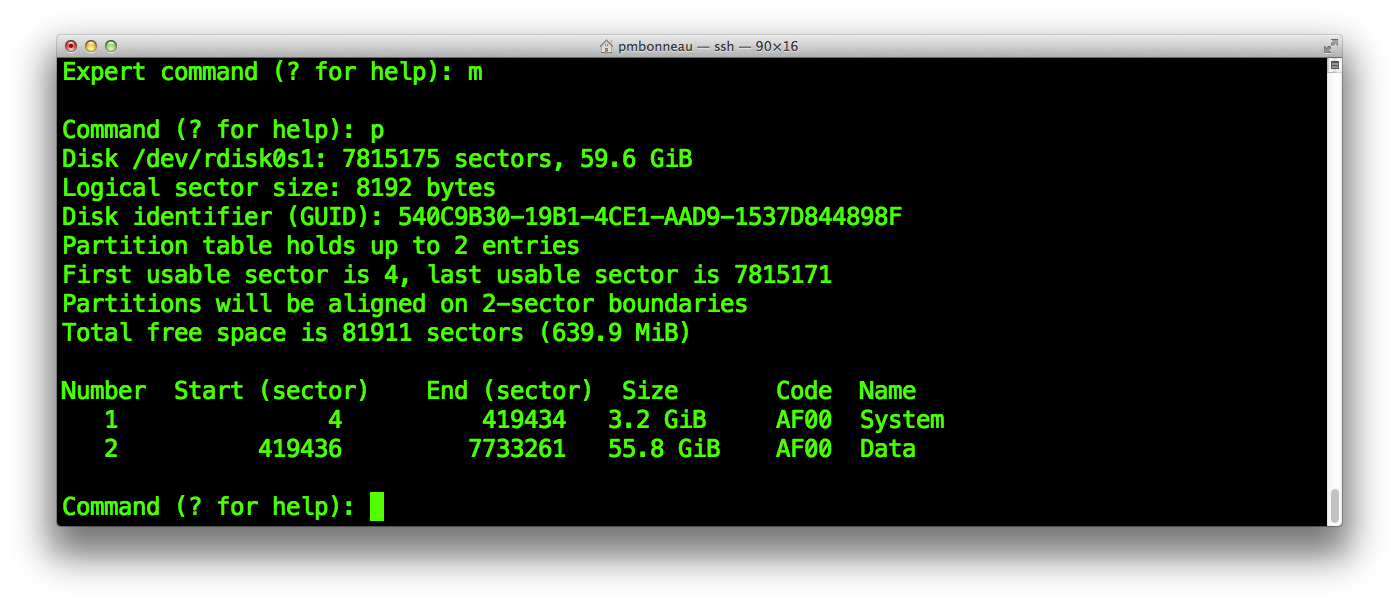Click the end sector value 7733261

tap(517, 449)
